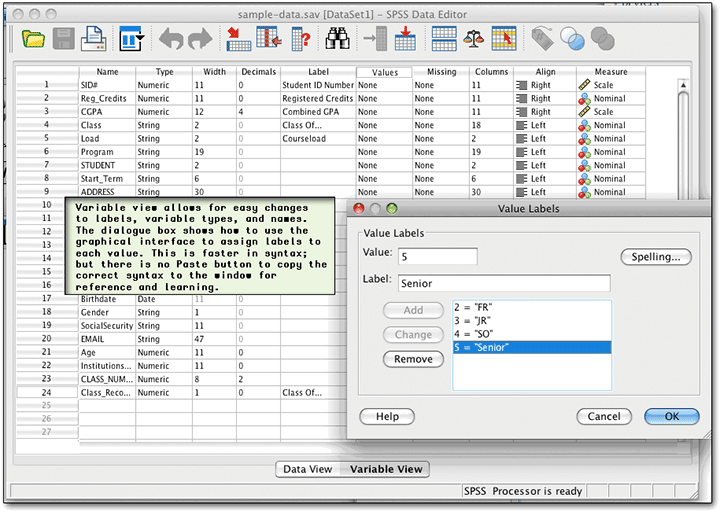This screenshot has height=512, width=720.
Task: Select the Combined GPA label cell
Action: click(x=318, y=112)
